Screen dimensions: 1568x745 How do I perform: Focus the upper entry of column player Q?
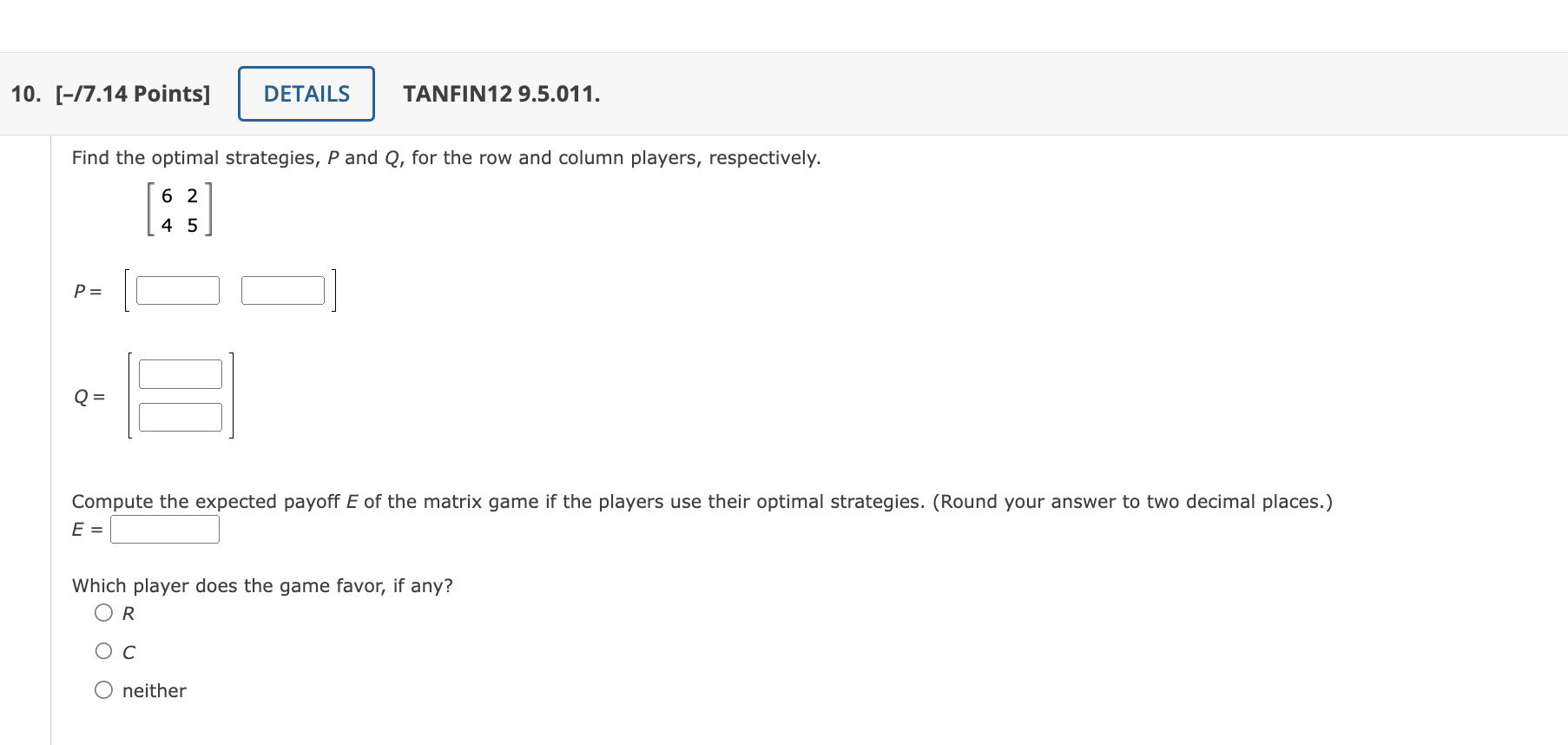tap(180, 372)
